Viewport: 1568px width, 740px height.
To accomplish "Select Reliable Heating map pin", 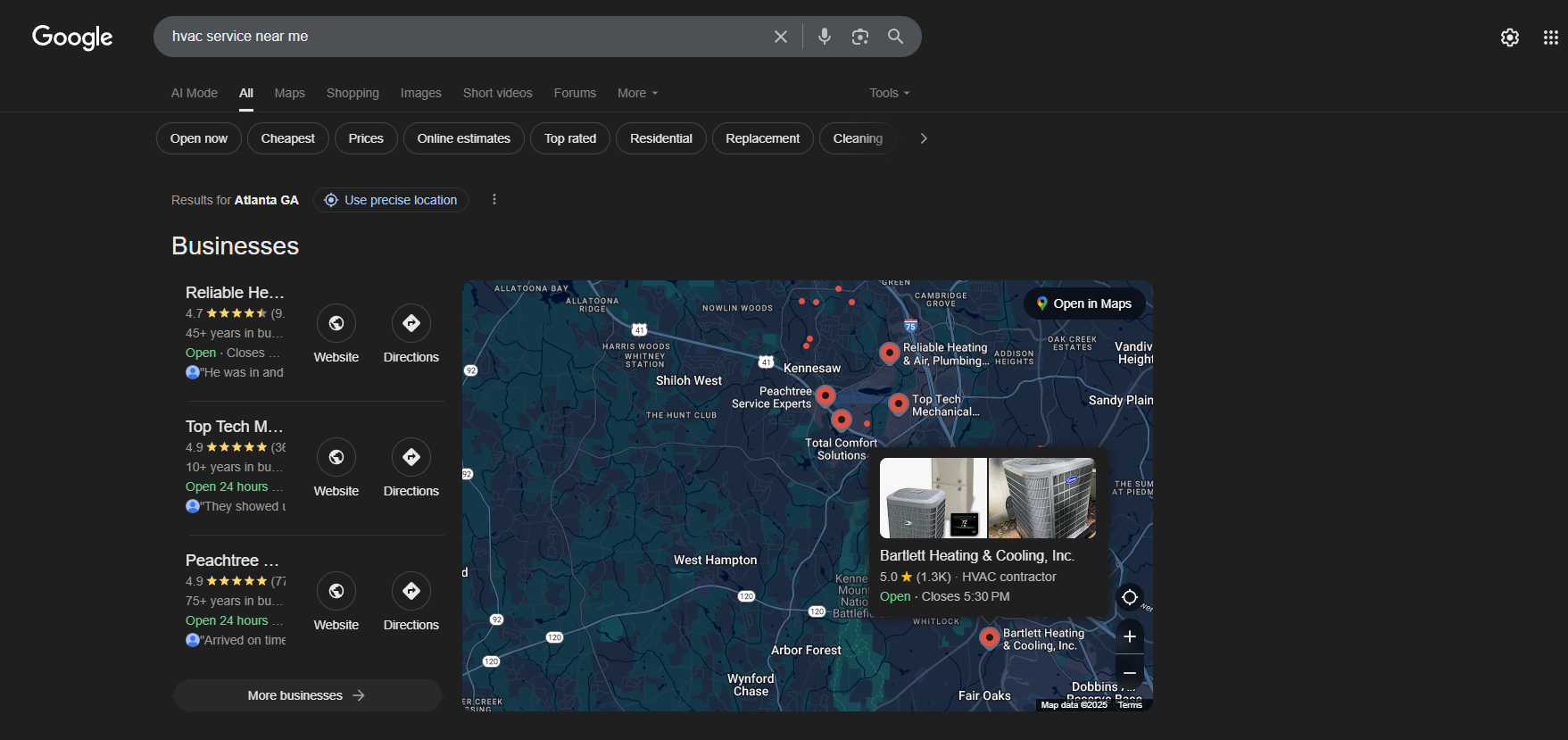I will click(x=890, y=353).
